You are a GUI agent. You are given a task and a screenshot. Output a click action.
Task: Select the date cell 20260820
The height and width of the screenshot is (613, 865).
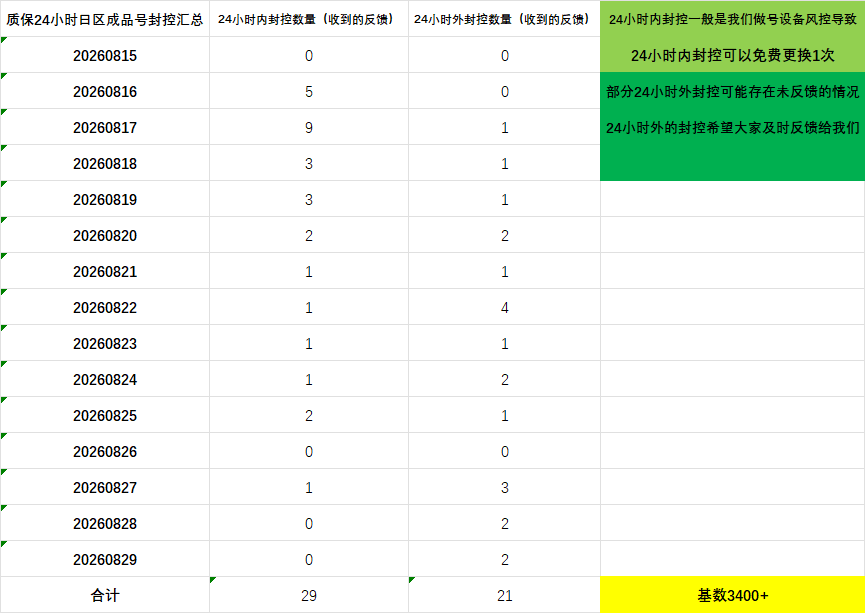click(x=105, y=235)
